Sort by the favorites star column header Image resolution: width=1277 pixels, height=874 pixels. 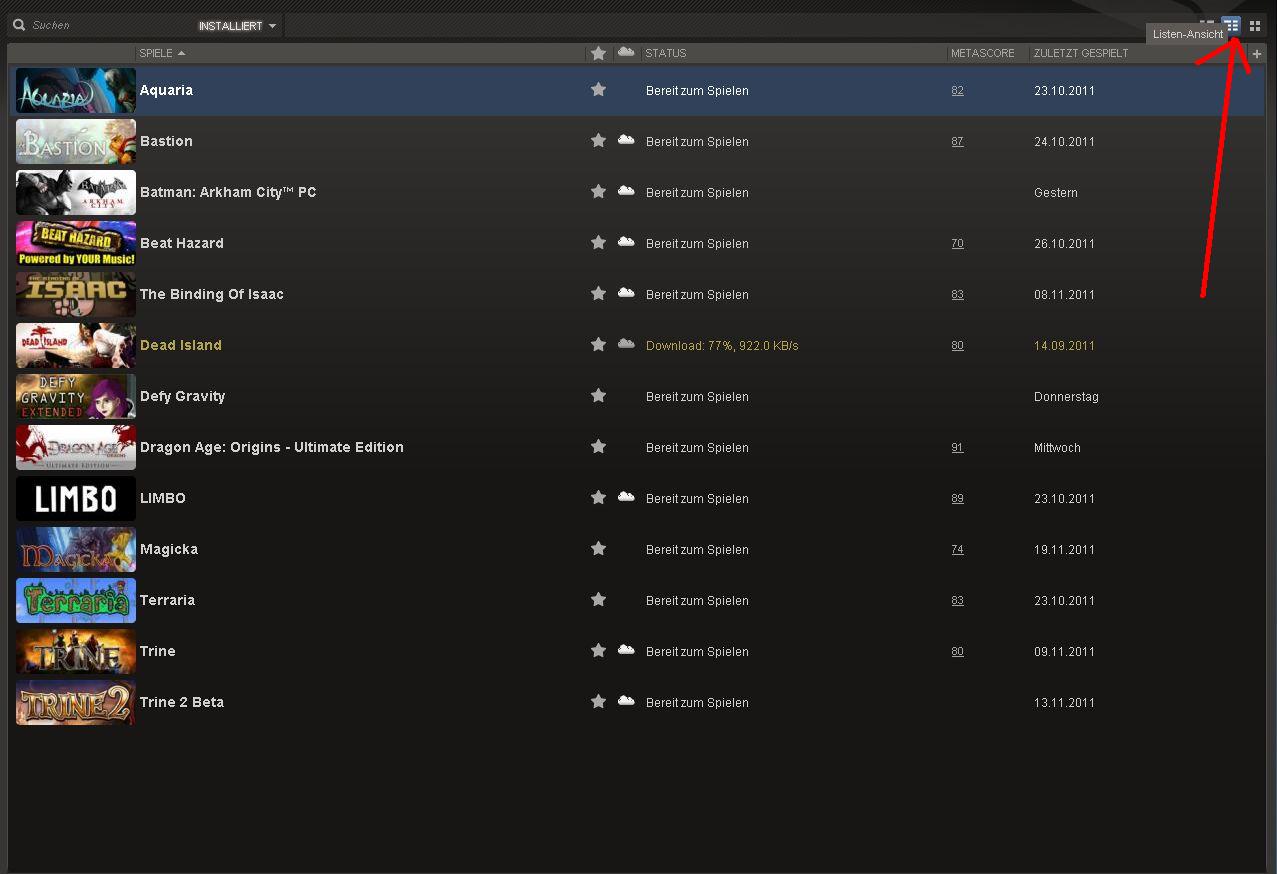[598, 53]
